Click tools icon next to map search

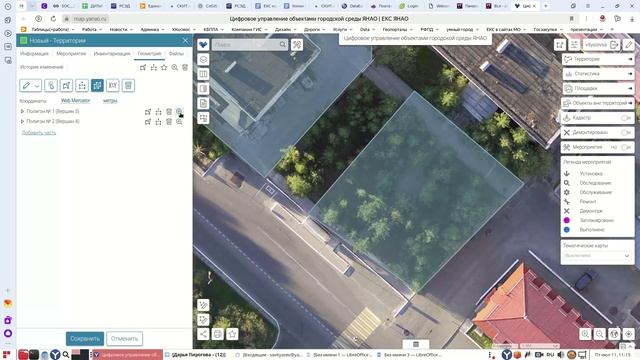point(297,44)
